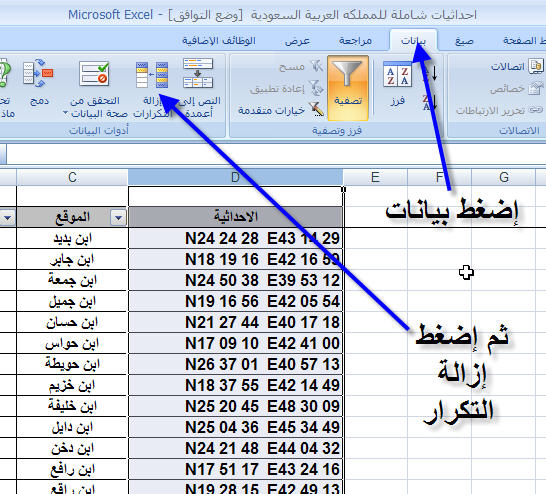Click the Remove Duplicates (إزالة التكرارات) icon

click(153, 75)
